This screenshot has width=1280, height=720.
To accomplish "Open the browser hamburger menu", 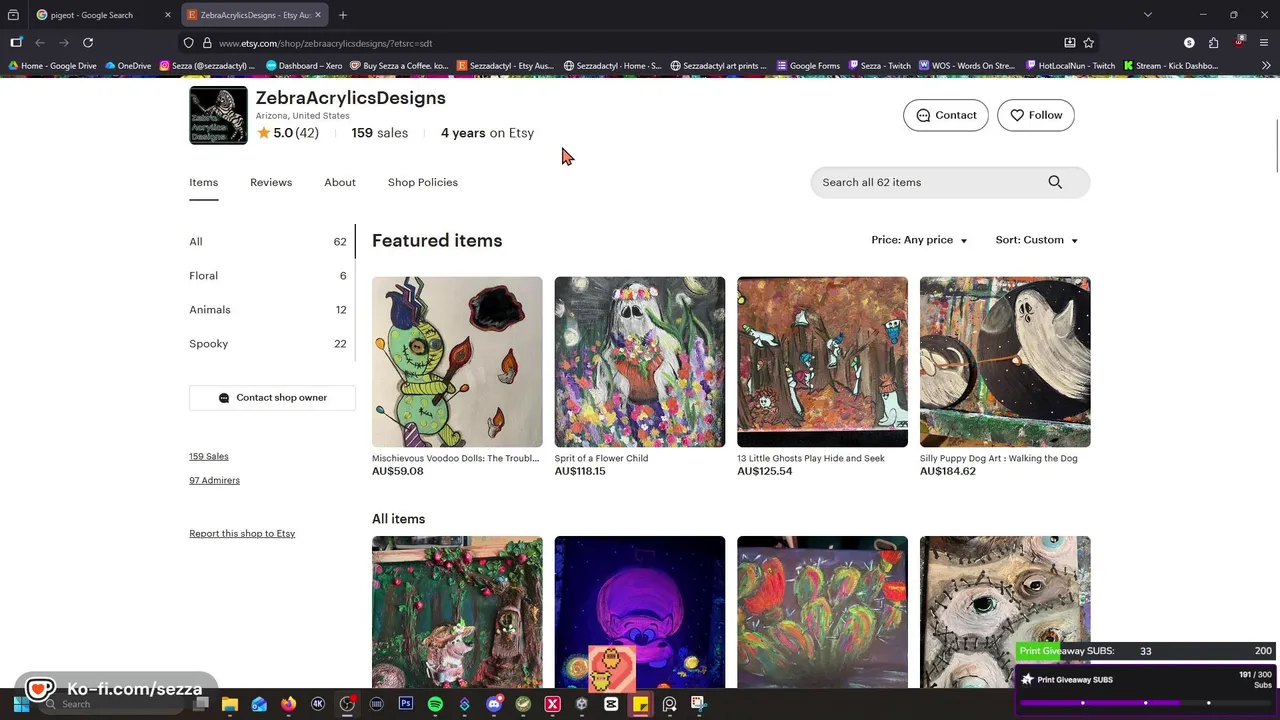I will coord(1264,43).
